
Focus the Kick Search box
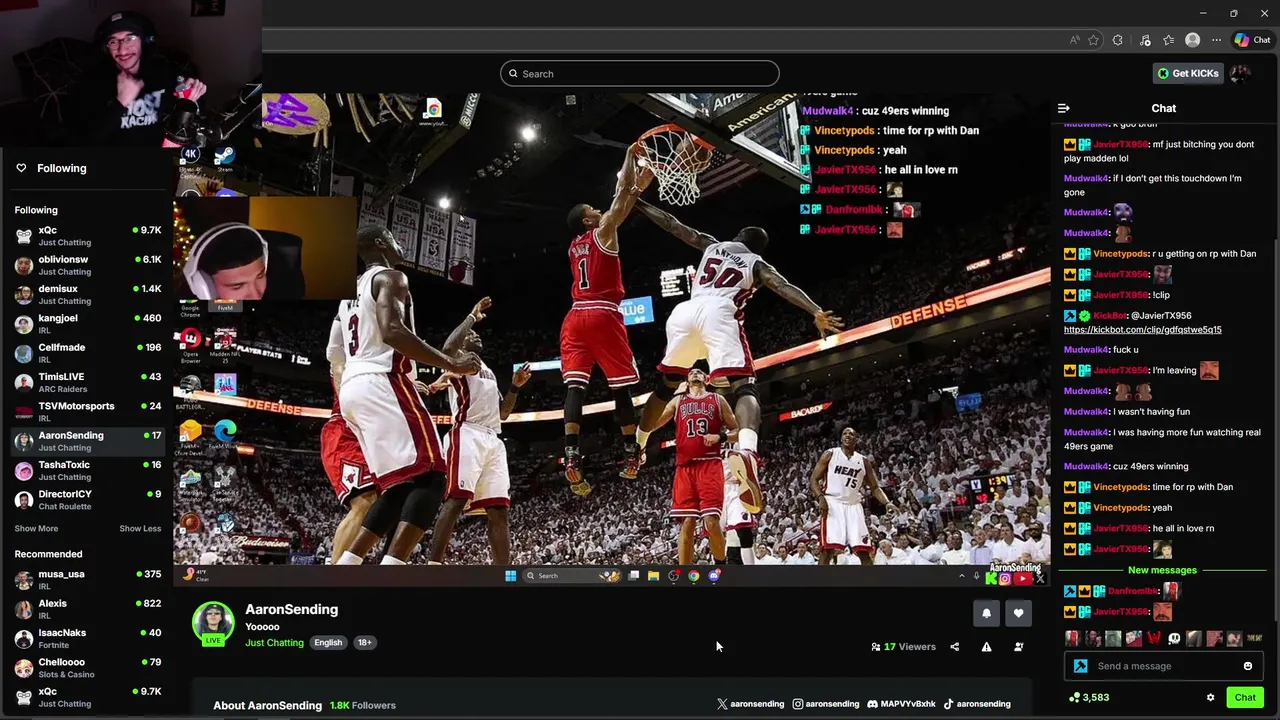(x=640, y=73)
